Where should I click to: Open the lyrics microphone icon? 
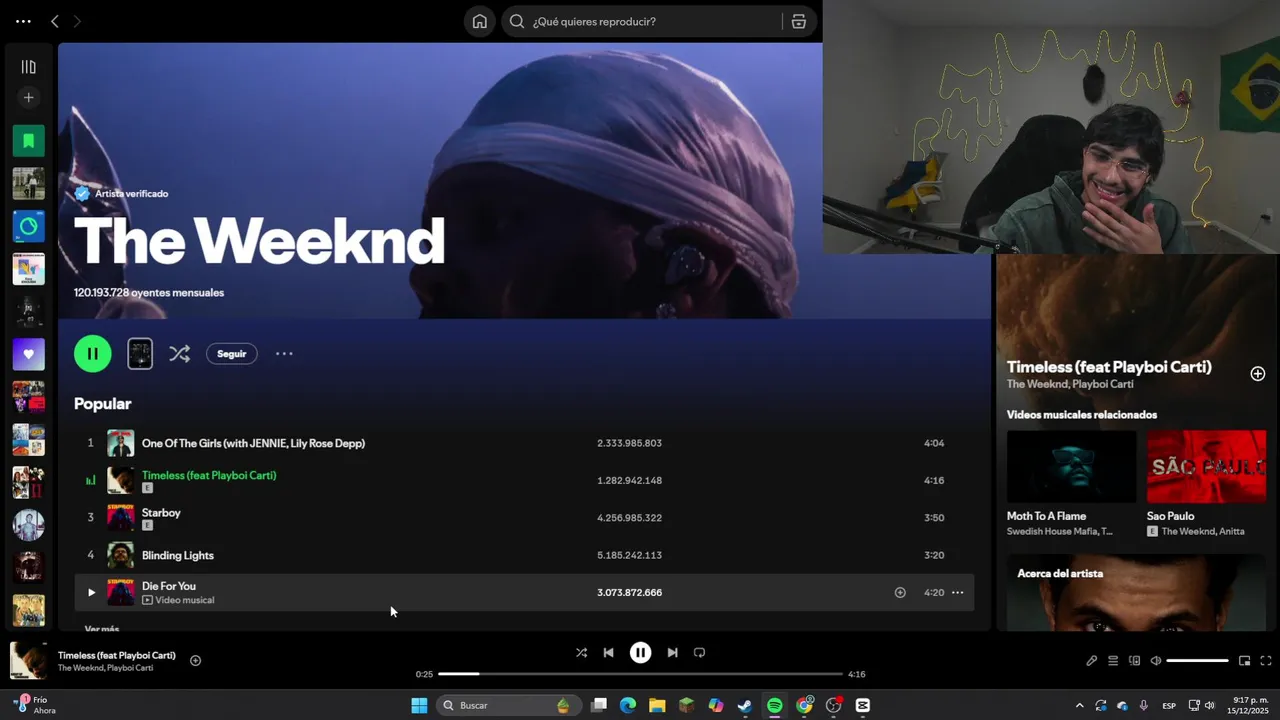click(x=1092, y=660)
